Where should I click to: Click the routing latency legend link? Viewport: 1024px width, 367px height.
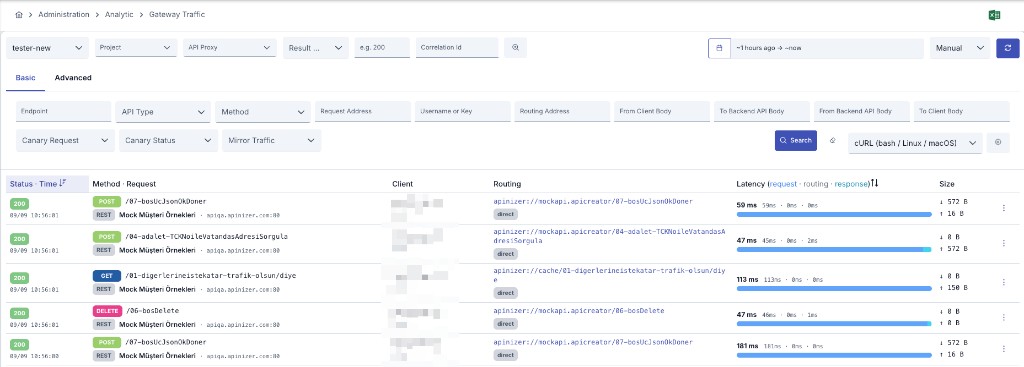(816, 184)
